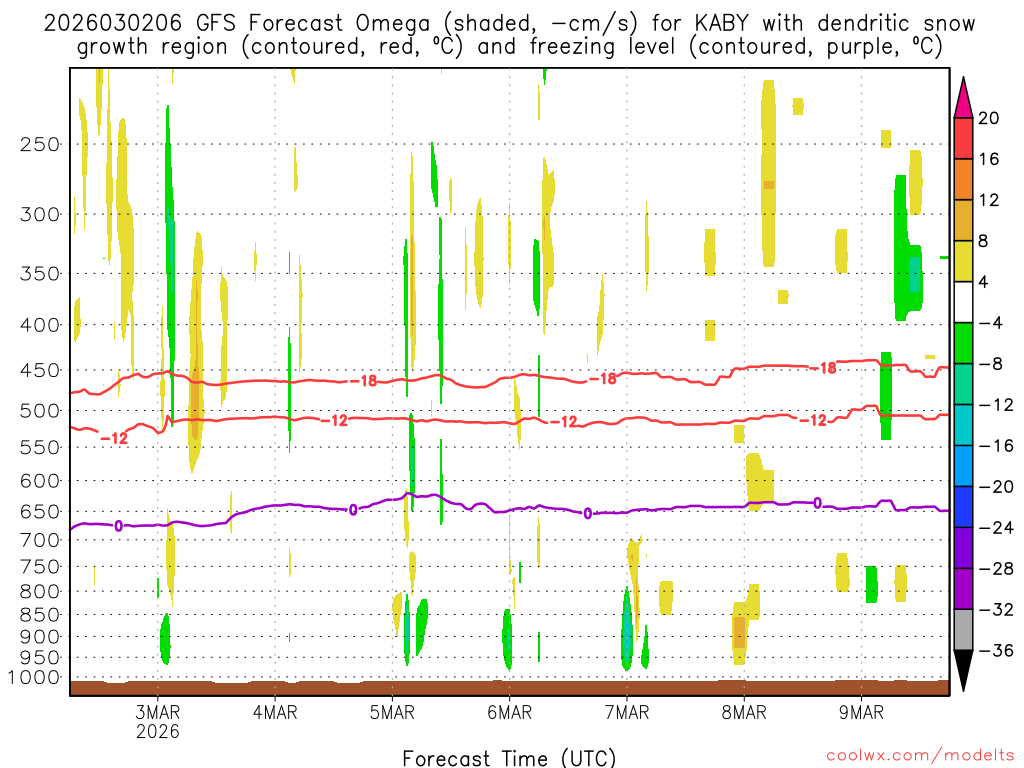1024x768 pixels.
Task: Click the 500 pressure level label
Action: tap(40, 411)
